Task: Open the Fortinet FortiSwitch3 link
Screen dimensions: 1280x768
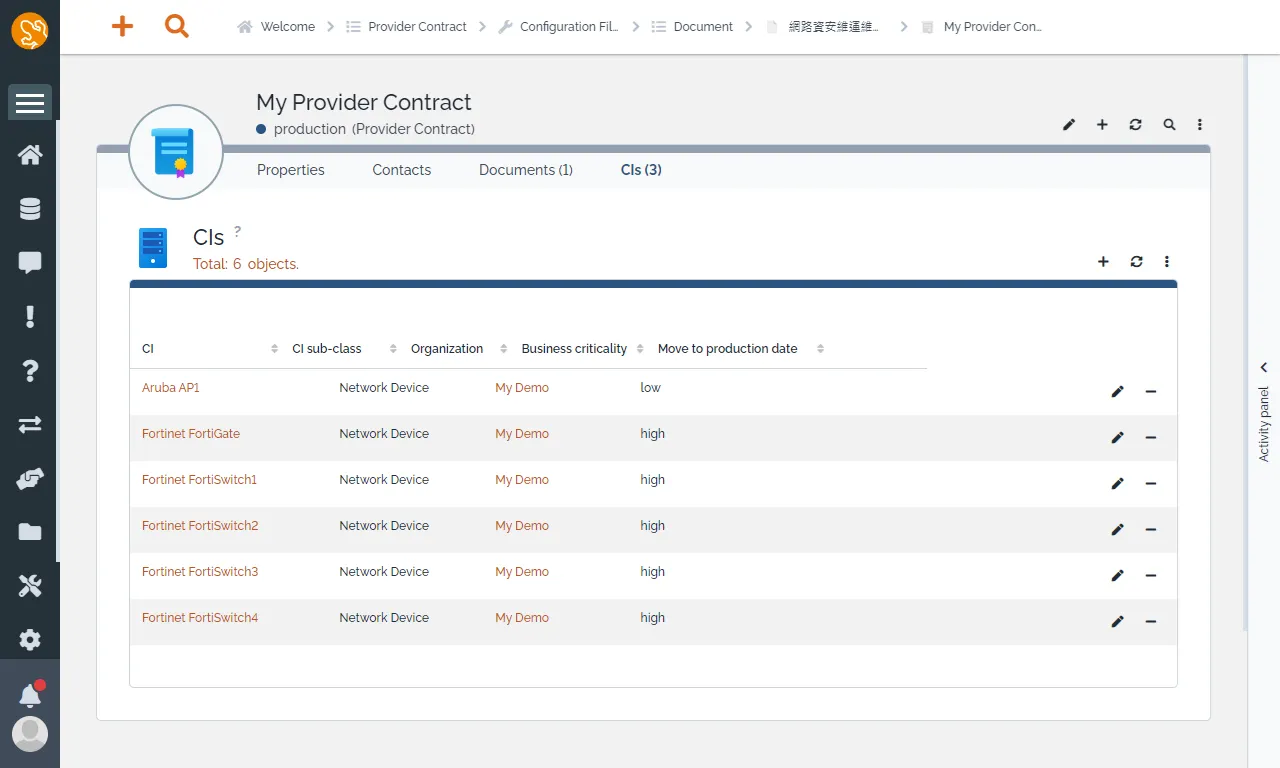Action: (x=200, y=572)
